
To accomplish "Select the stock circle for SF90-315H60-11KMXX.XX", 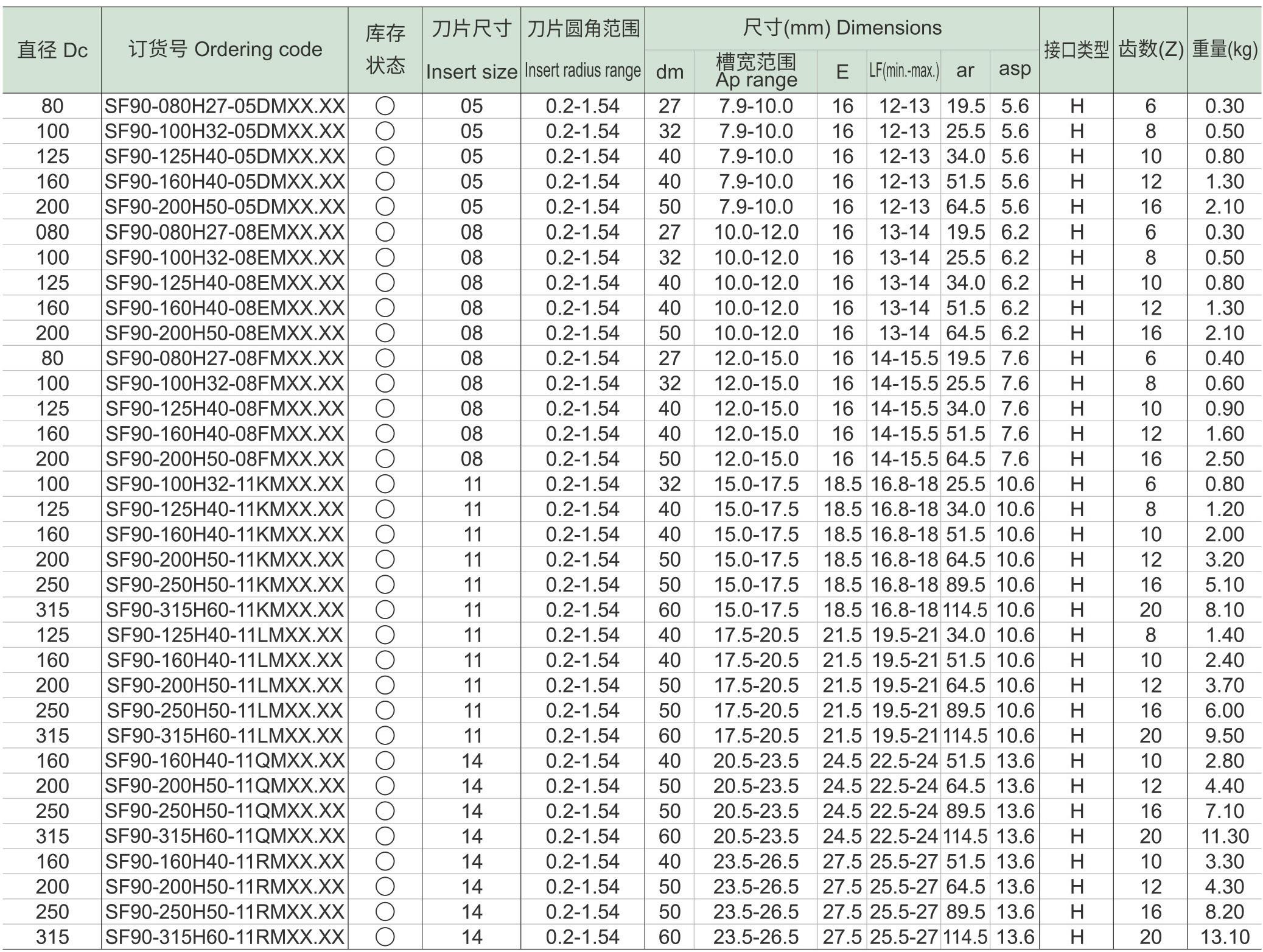I will click(x=385, y=610).
